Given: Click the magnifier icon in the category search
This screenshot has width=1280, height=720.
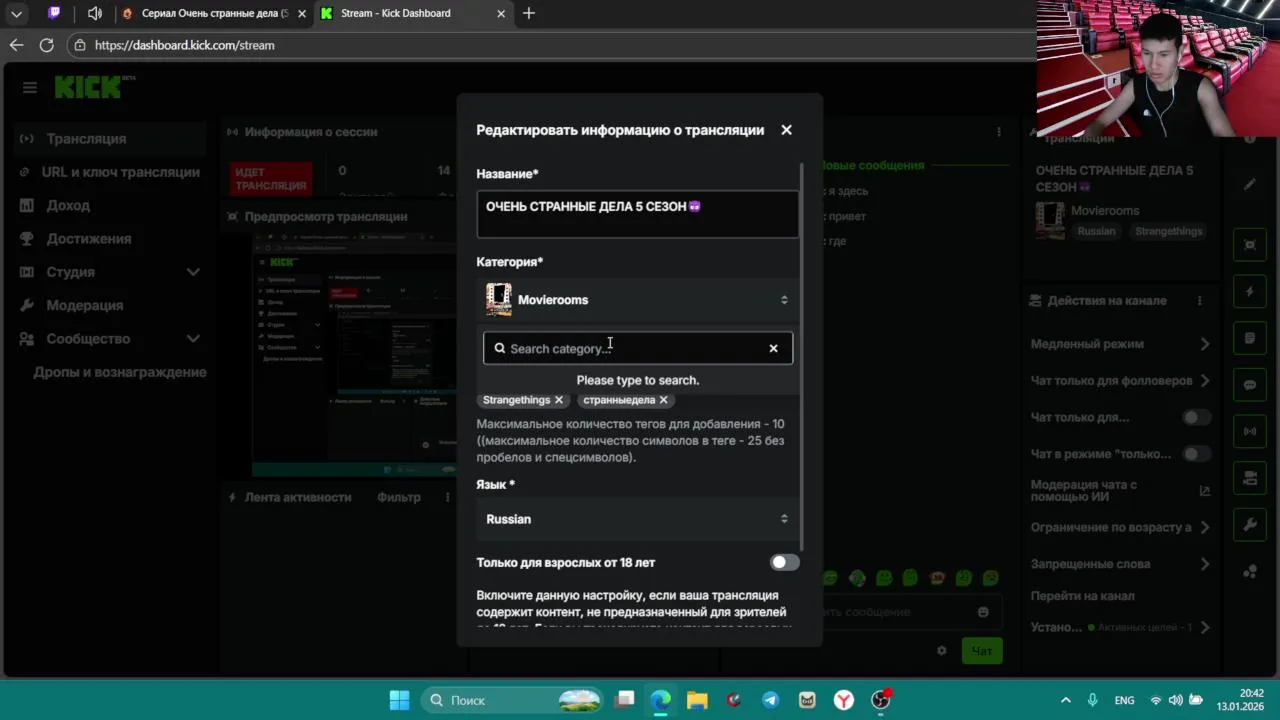Looking at the screenshot, I should pyautogui.click(x=500, y=348).
